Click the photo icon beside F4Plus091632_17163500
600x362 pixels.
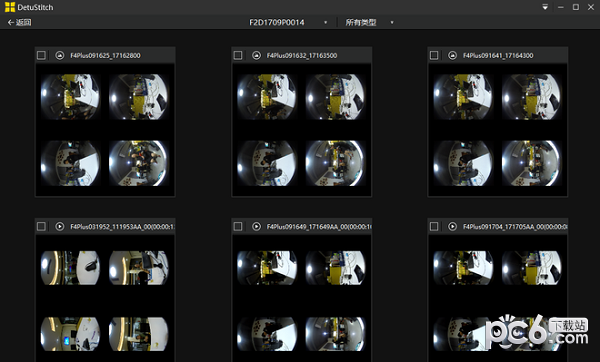point(256,55)
